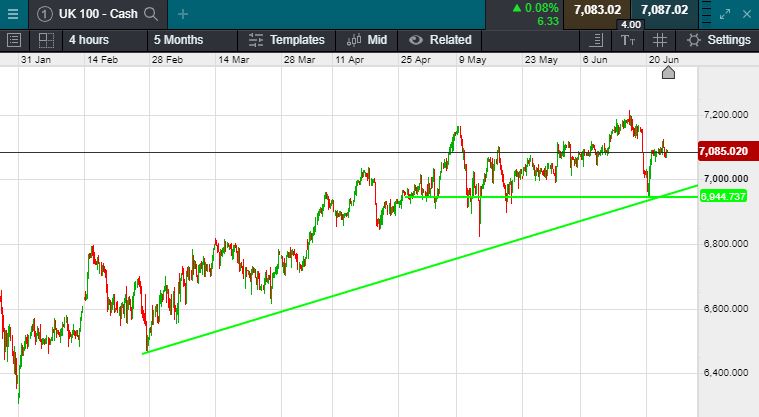Open chart Settings
Screen dimensions: 759x417
[x=718, y=40]
